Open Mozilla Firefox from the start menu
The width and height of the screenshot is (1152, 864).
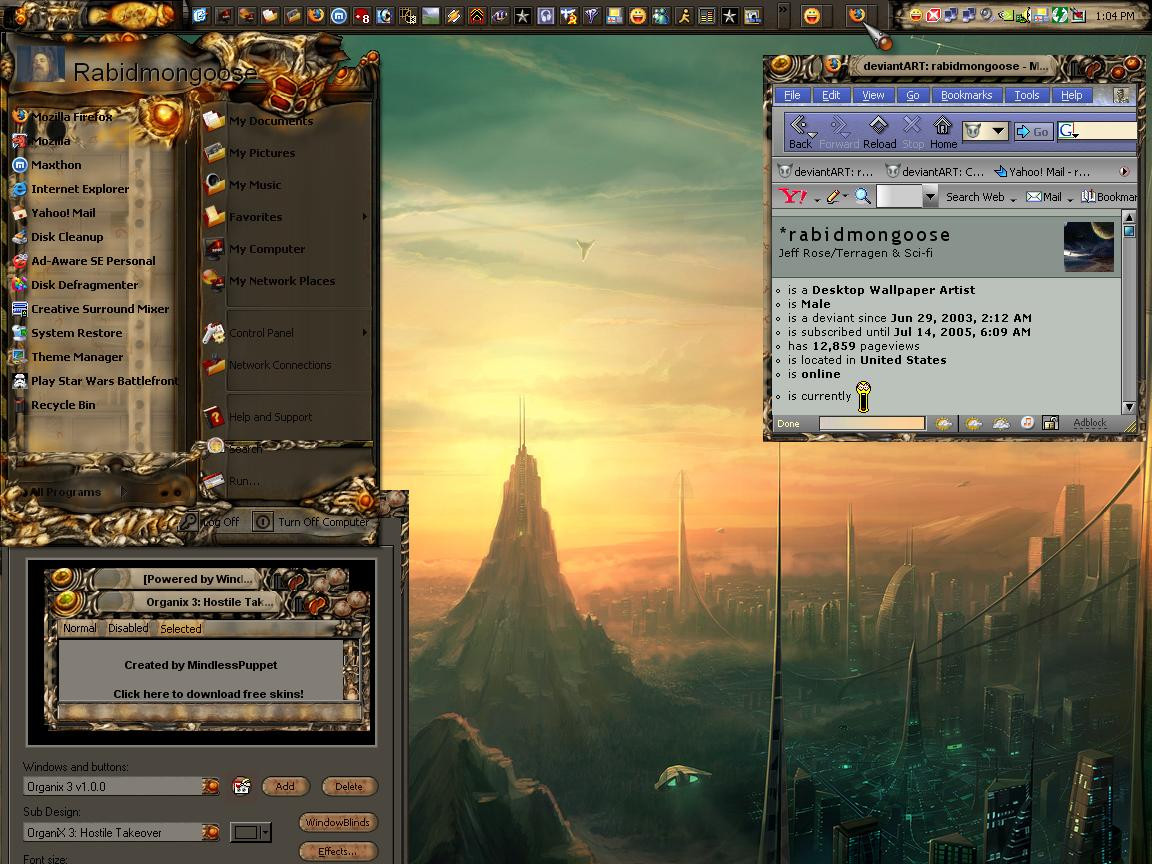pyautogui.click(x=65, y=117)
